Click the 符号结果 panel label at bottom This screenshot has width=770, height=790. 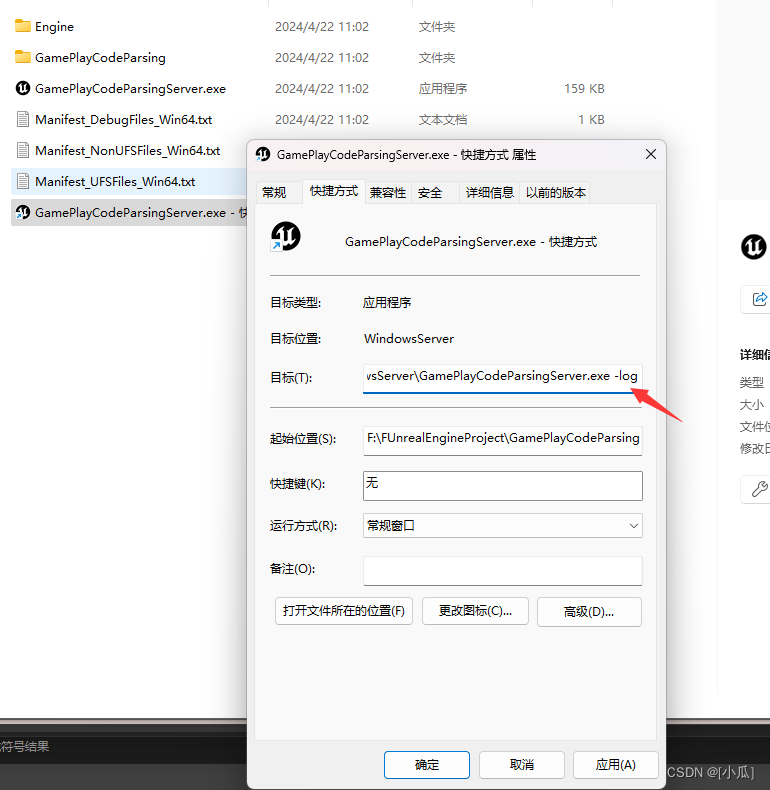(x=24, y=746)
